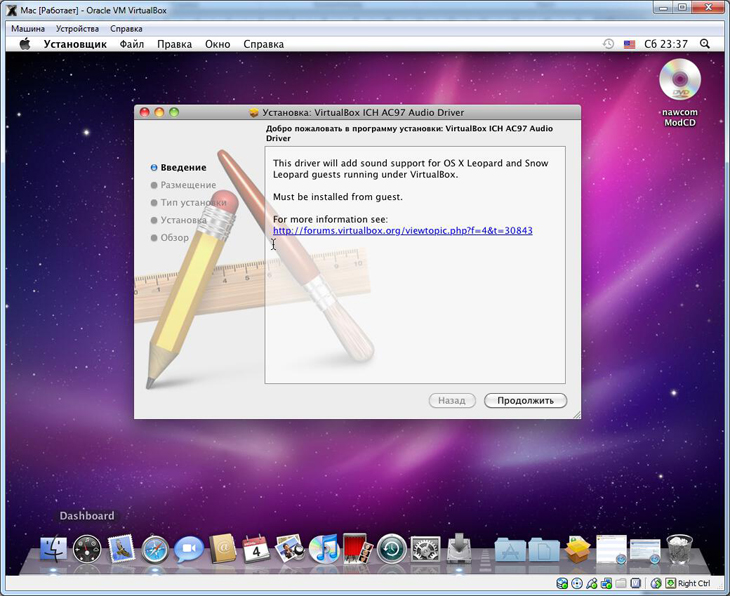
Task: Click VirtualBox shared folders status icon
Action: tap(621, 583)
